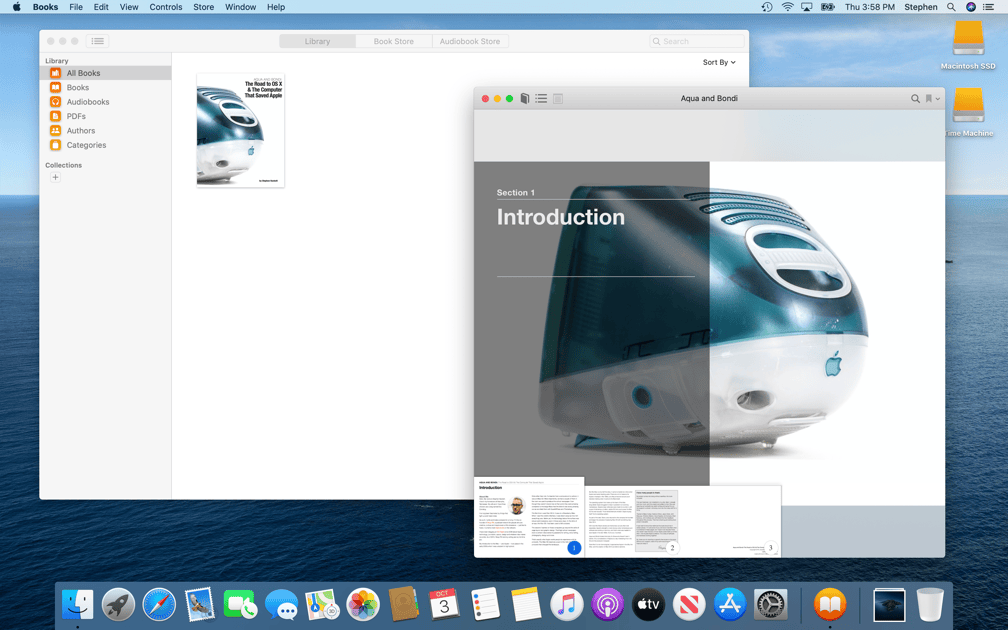Click the Library window search field
The height and width of the screenshot is (630, 1008).
(697, 41)
